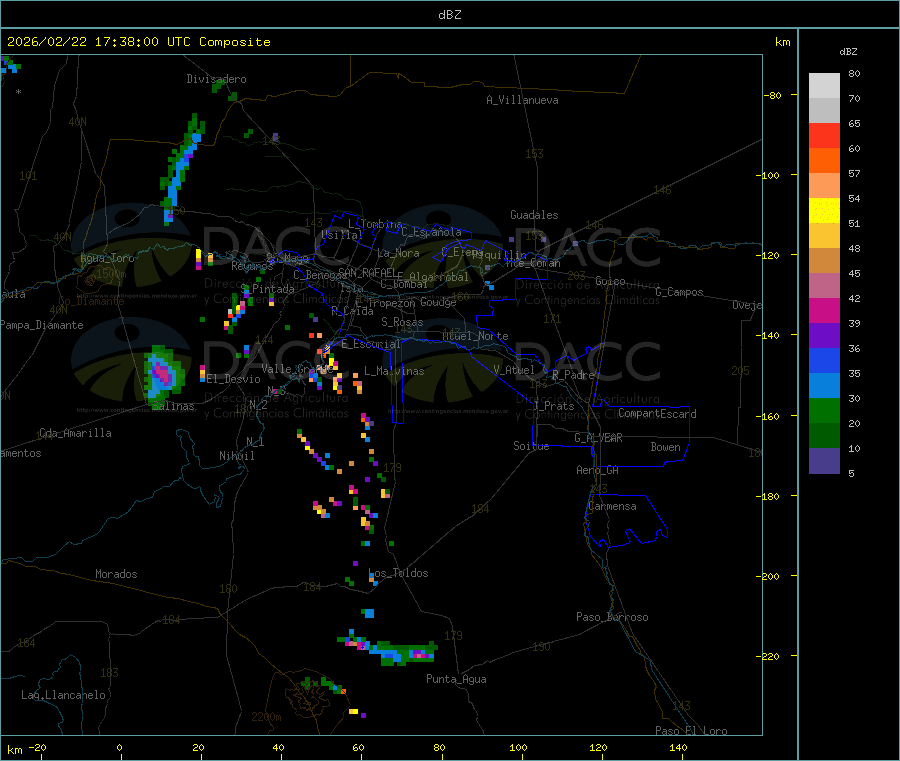The width and height of the screenshot is (900, 761).
Task: Click the dBZ title at top
Action: coord(449,15)
